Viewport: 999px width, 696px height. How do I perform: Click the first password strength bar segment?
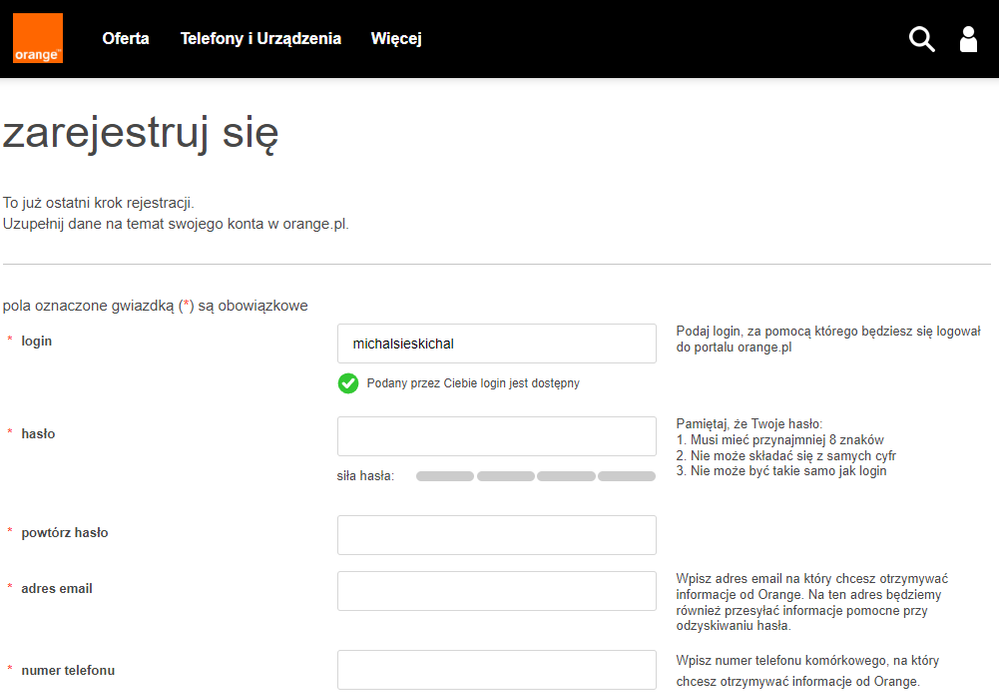click(445, 476)
